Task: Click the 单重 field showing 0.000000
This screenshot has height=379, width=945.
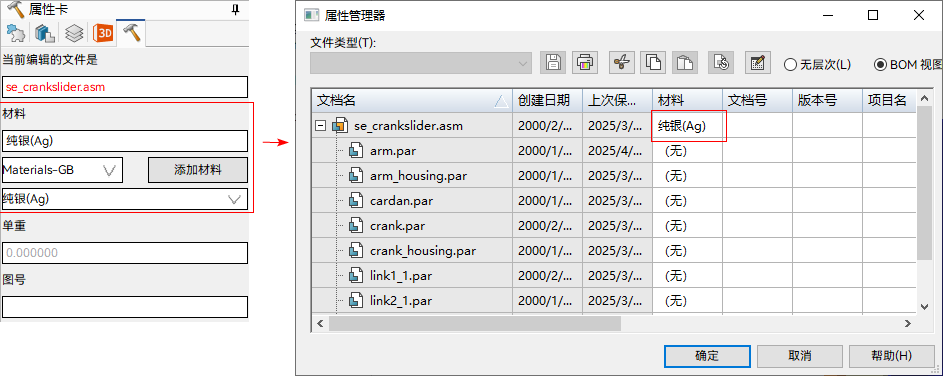Action: (x=125, y=253)
